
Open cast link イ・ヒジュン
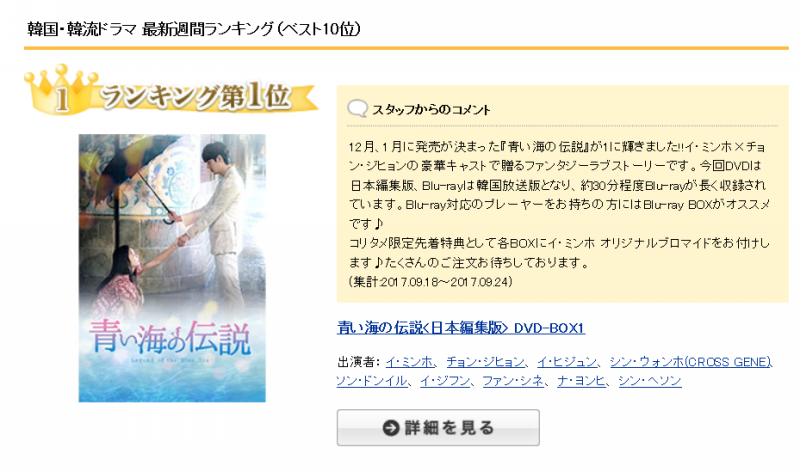(567, 362)
